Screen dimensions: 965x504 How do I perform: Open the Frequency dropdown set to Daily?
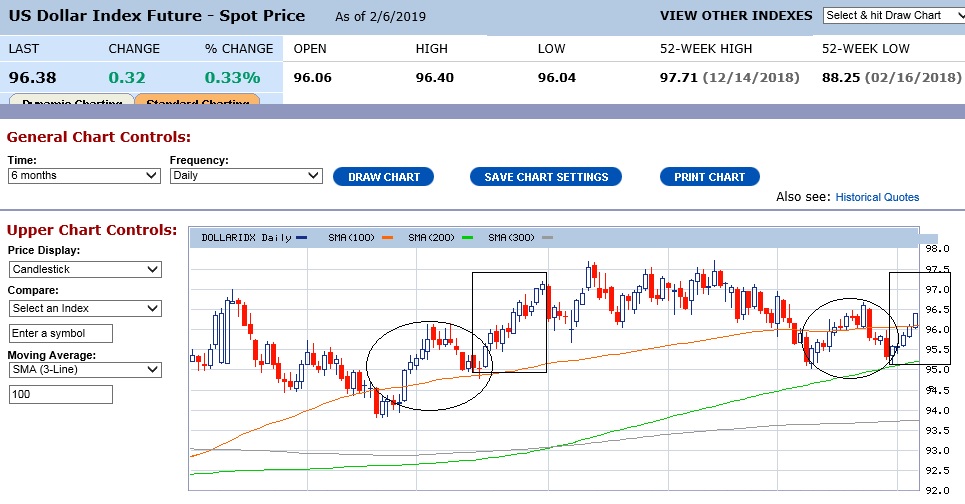pyautogui.click(x=246, y=175)
